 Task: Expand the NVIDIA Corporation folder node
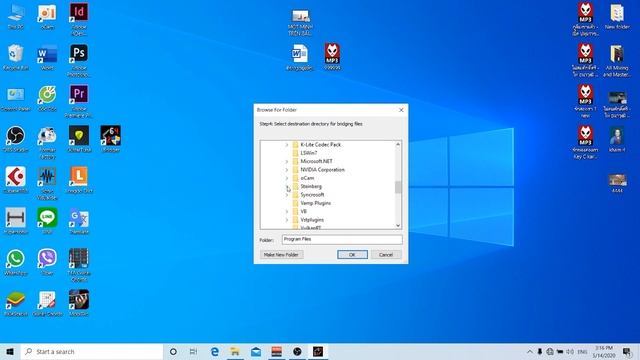287,170
